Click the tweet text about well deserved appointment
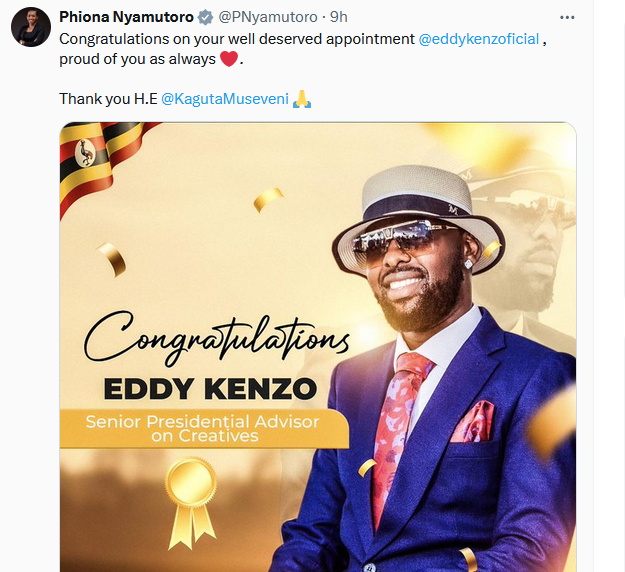Image resolution: width=625 pixels, height=572 pixels. (236, 39)
